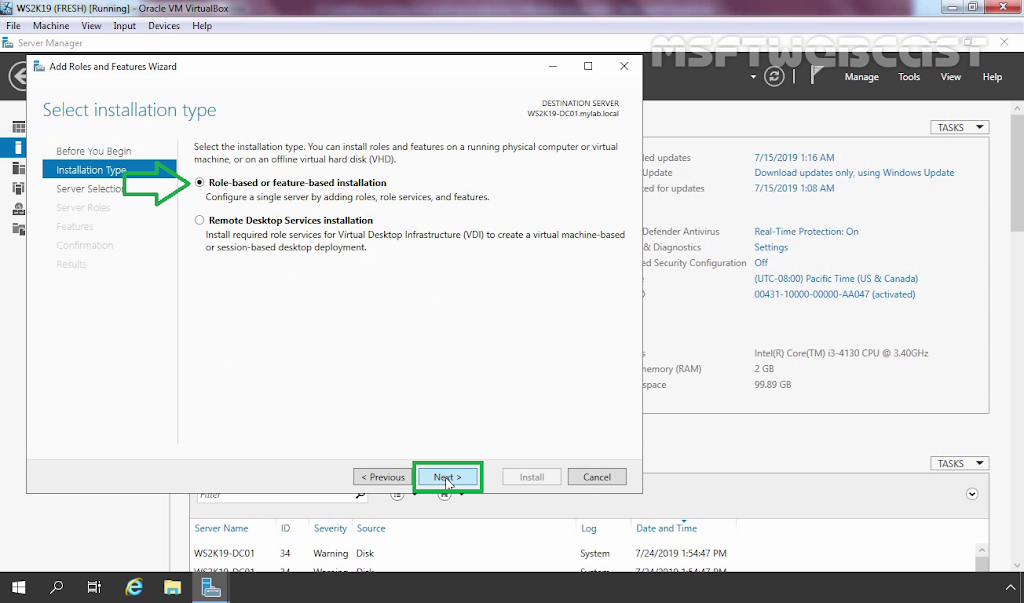Open taskbar search magnifier
The image size is (1024, 603).
click(x=56, y=587)
